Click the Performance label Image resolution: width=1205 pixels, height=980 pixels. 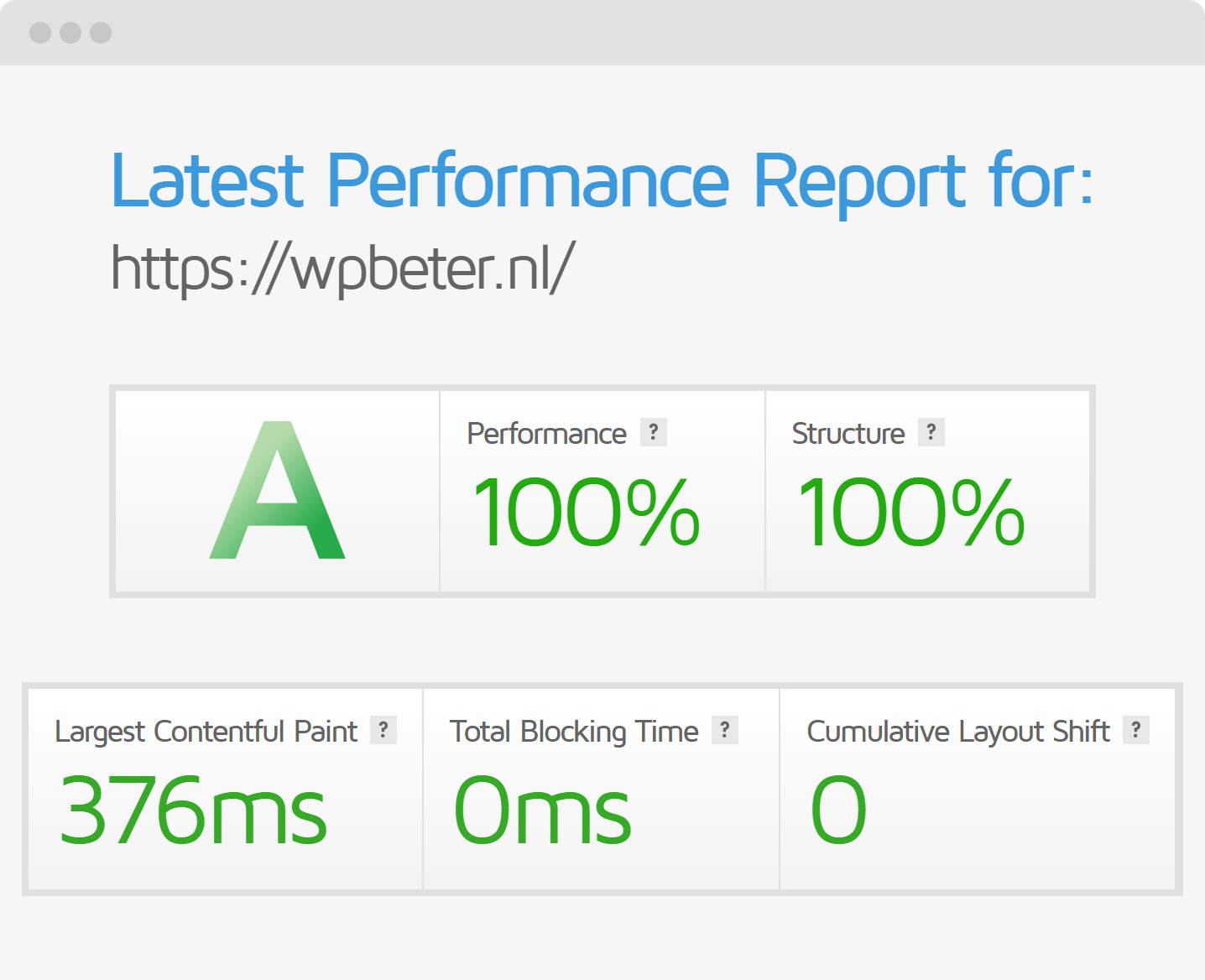(547, 434)
